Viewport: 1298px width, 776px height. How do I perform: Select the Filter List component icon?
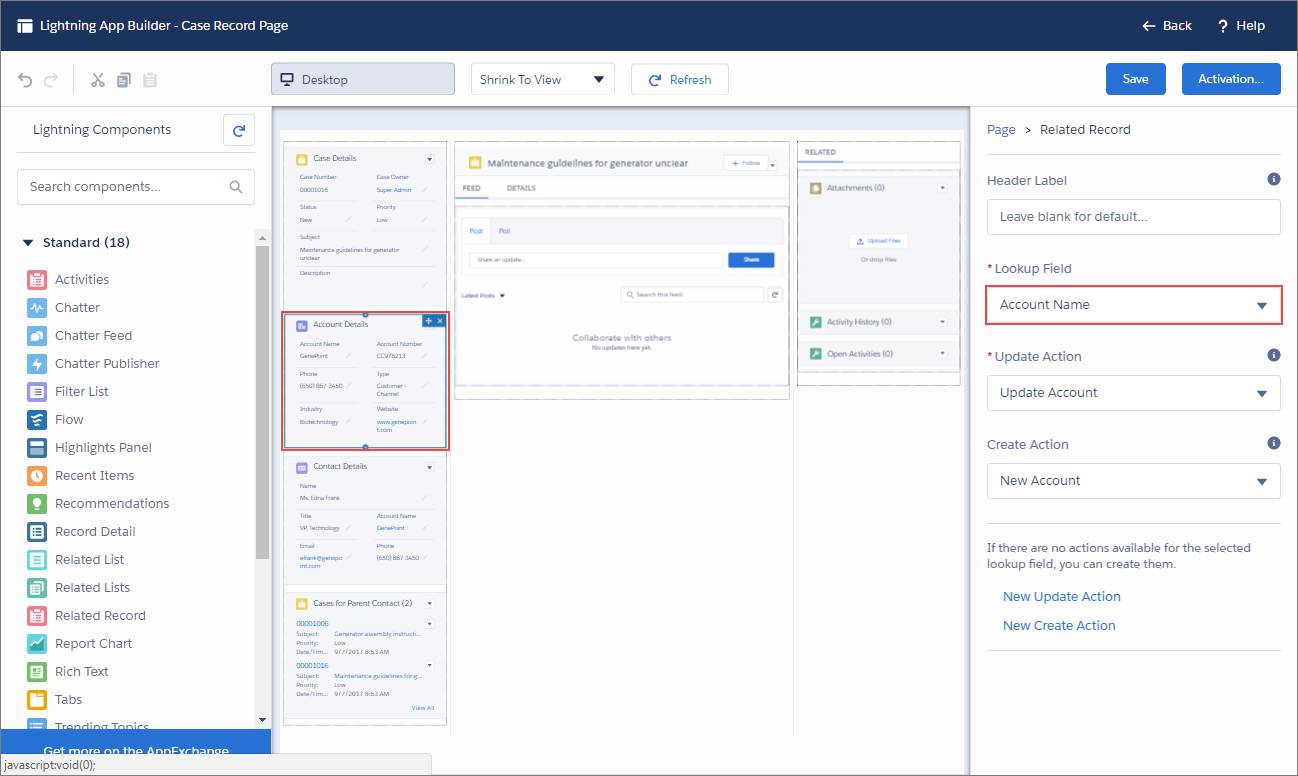pos(37,392)
